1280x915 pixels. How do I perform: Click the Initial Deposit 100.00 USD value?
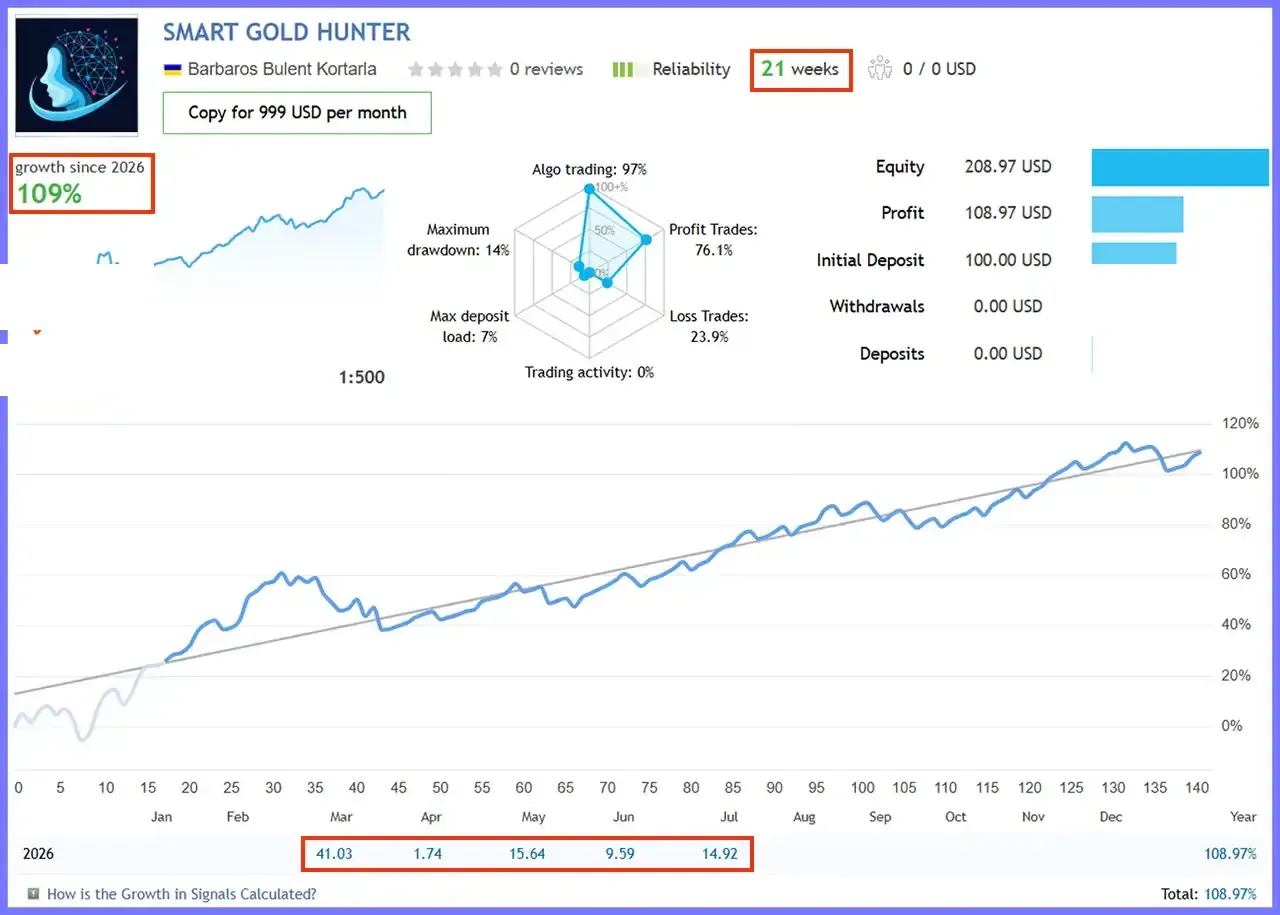1008,260
